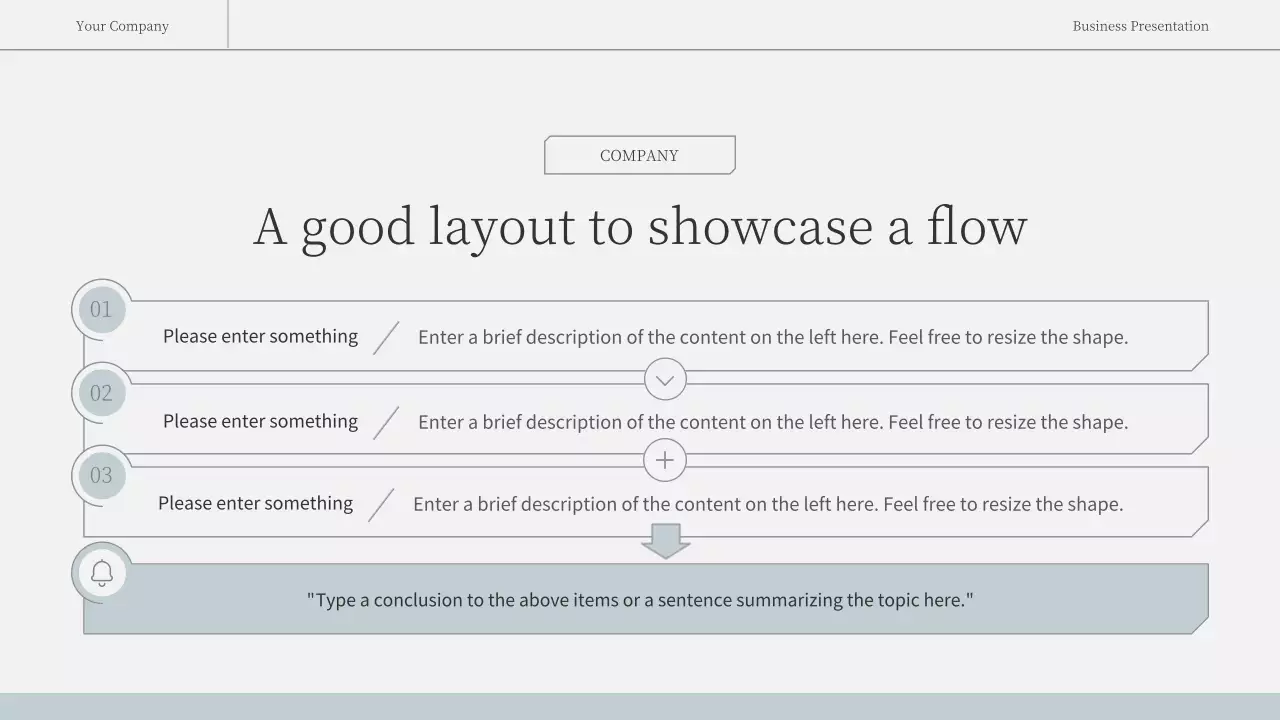Click the chevron-down circle between steps
1280x720 pixels.
click(665, 380)
